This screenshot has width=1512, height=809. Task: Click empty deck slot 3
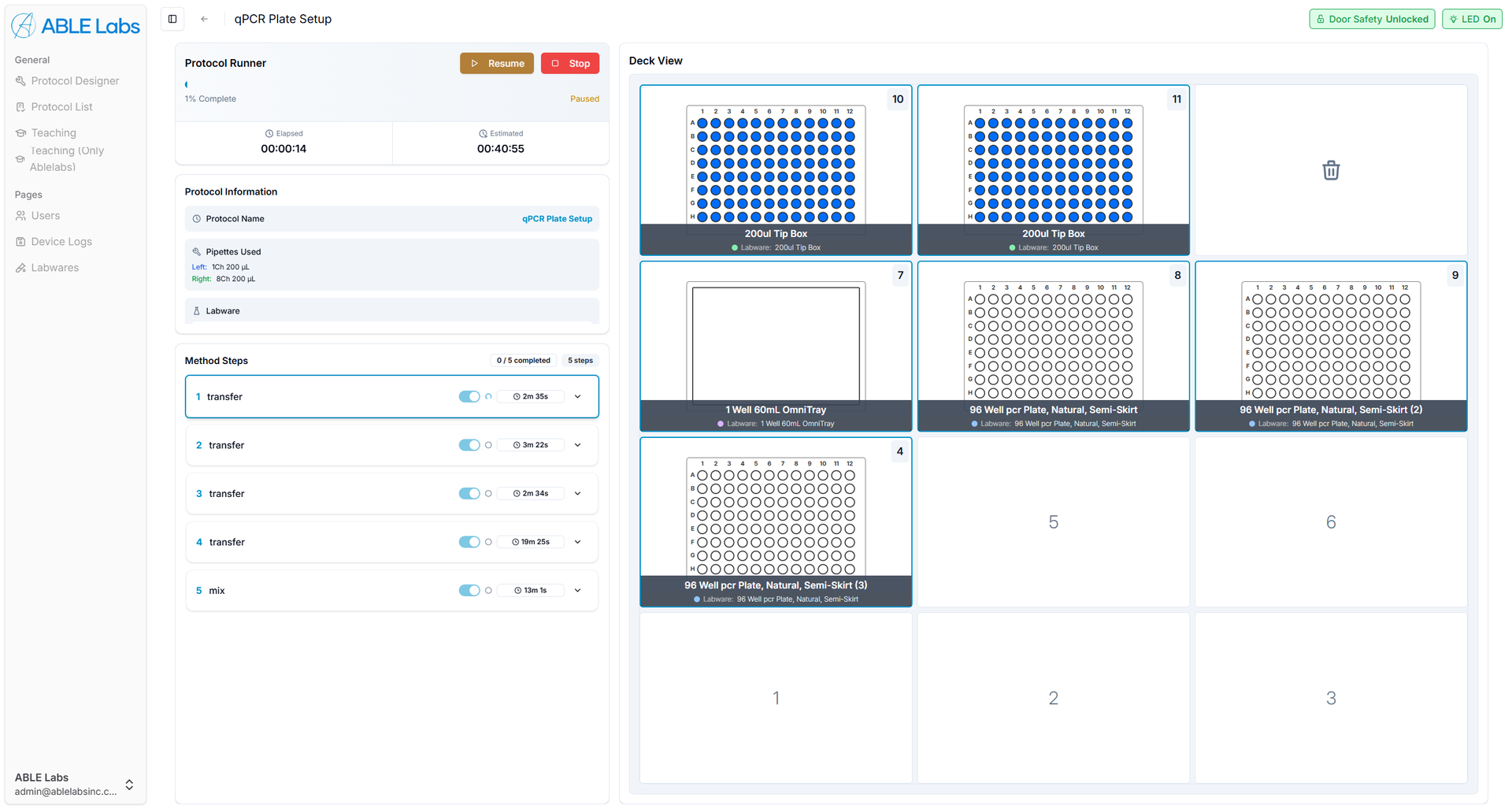[x=1331, y=698]
